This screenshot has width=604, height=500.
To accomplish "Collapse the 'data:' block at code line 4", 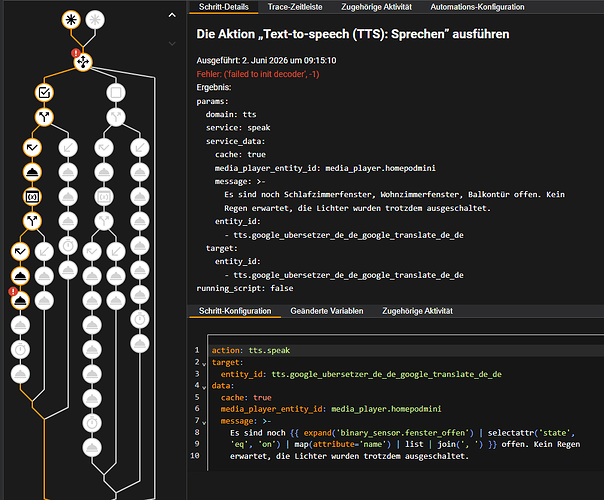I will [204, 387].
